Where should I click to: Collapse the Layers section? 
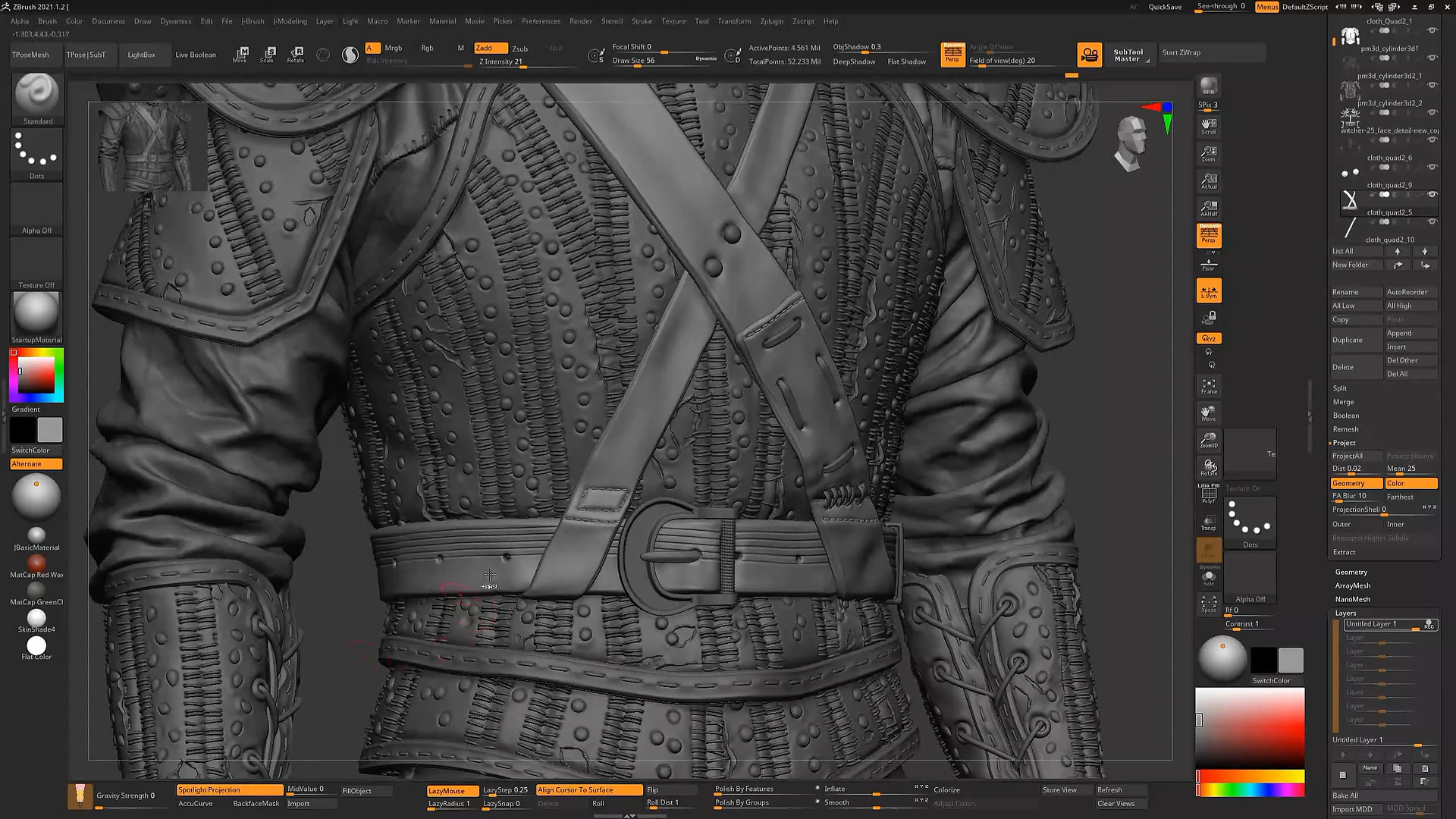(1345, 613)
